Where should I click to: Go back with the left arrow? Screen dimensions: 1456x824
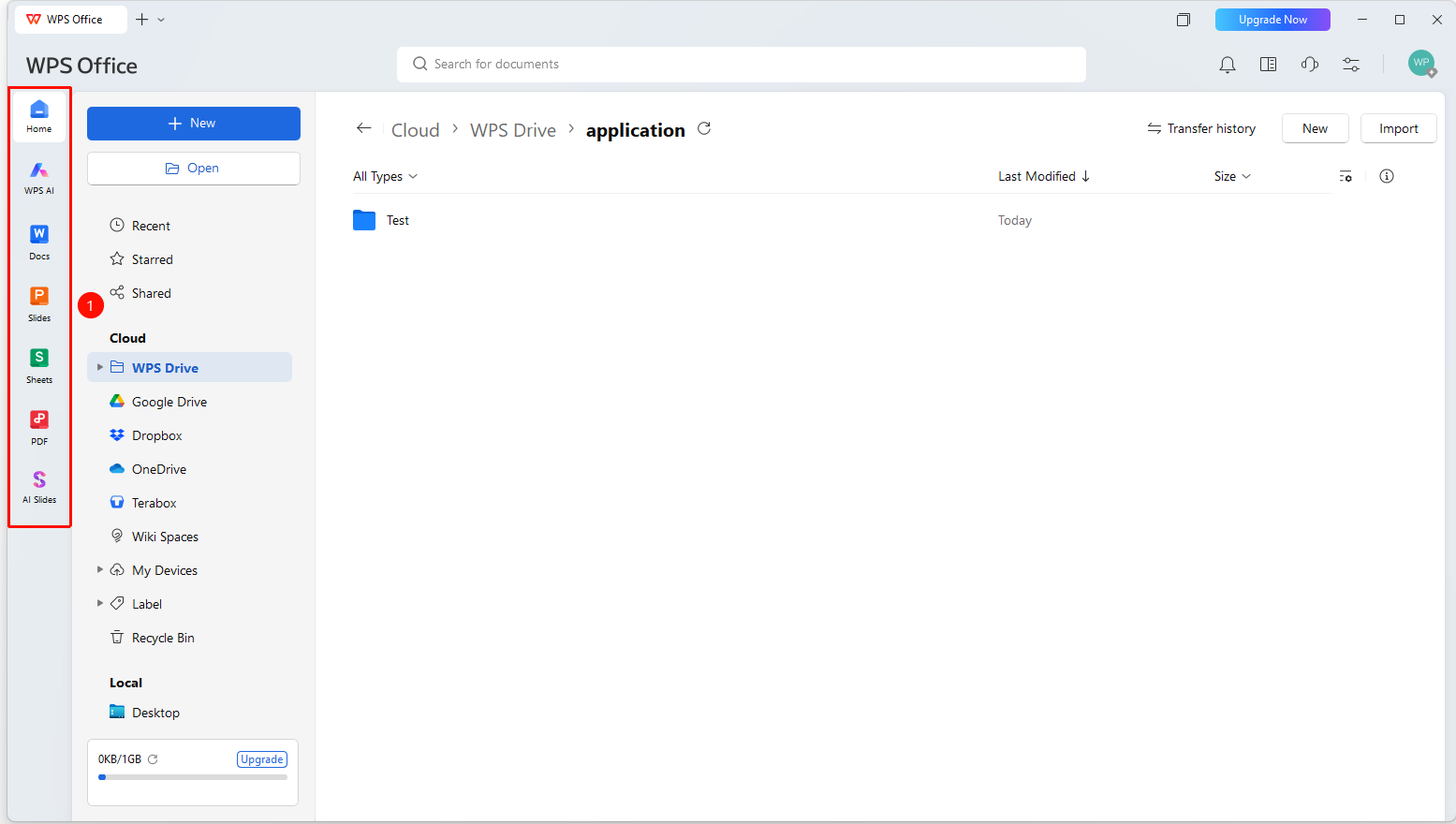coord(364,128)
